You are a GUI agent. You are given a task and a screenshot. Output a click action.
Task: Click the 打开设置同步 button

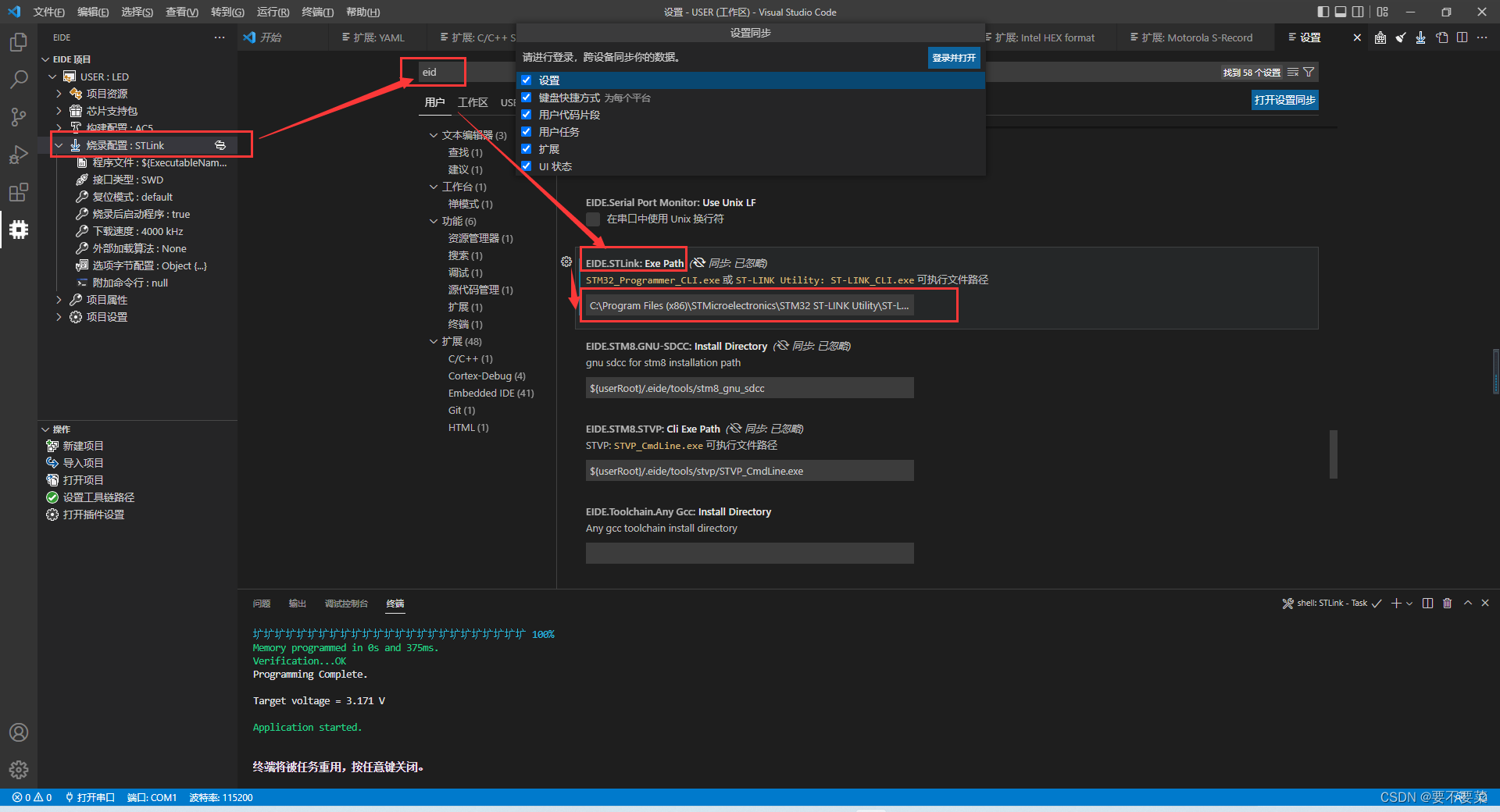coord(1285,100)
